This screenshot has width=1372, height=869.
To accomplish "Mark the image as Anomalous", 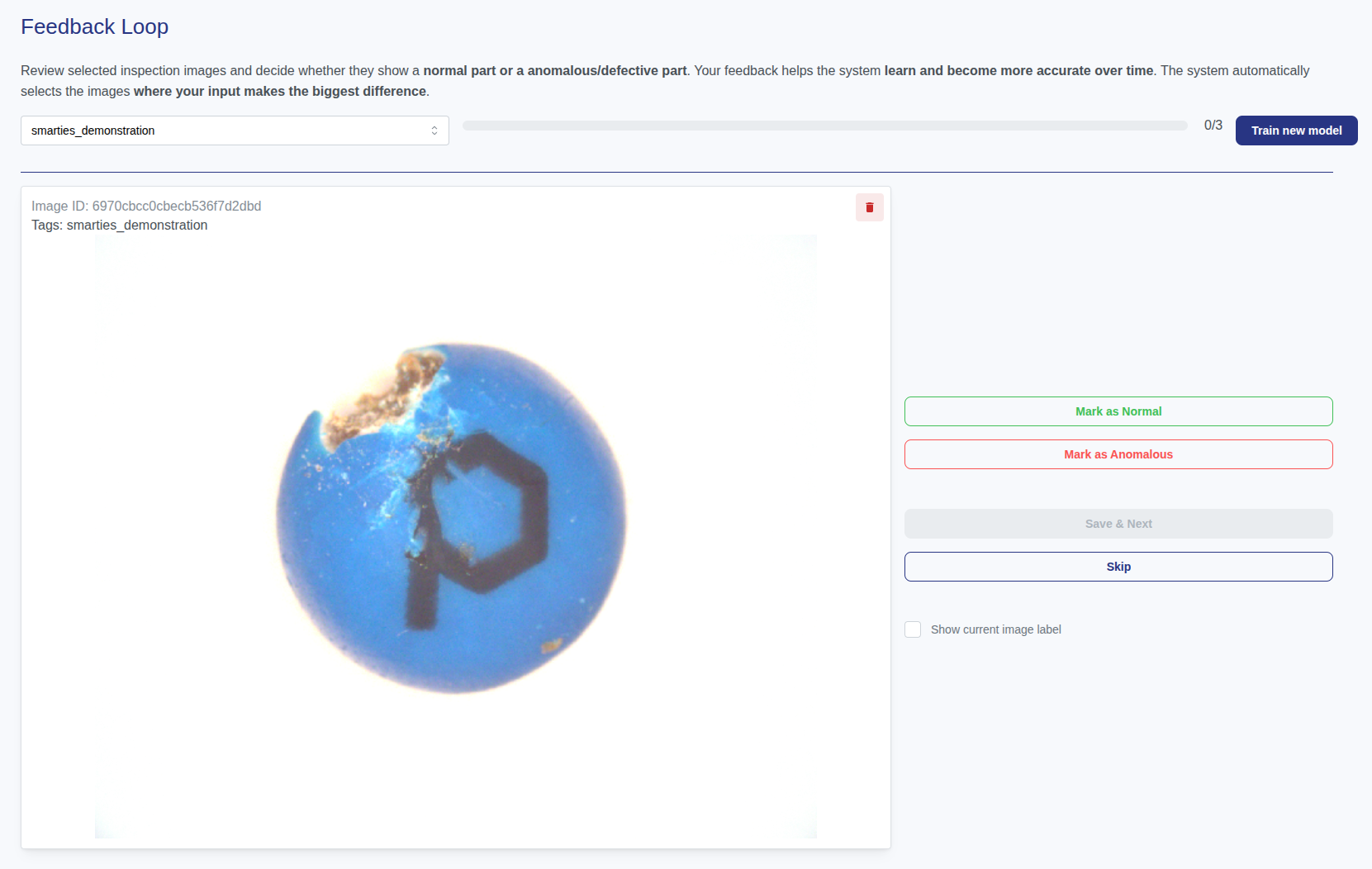I will click(x=1118, y=454).
